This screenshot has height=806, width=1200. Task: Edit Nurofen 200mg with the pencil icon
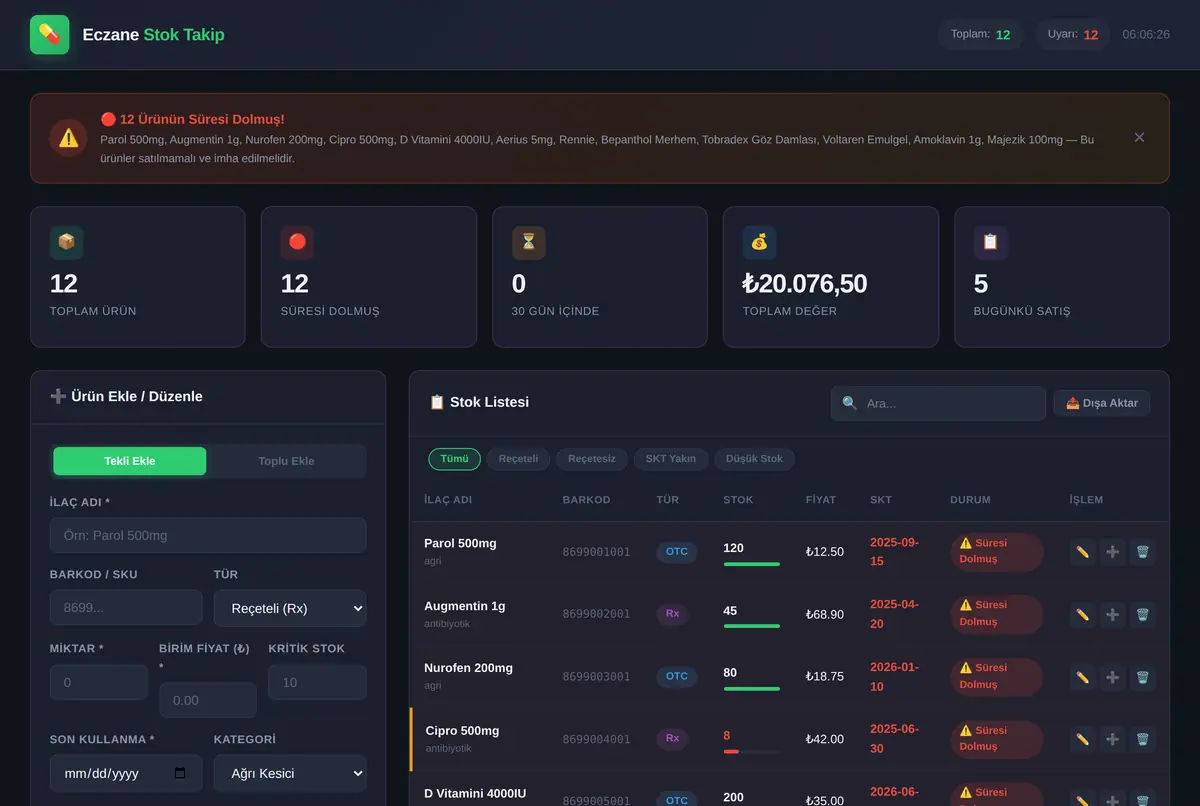(x=1082, y=677)
